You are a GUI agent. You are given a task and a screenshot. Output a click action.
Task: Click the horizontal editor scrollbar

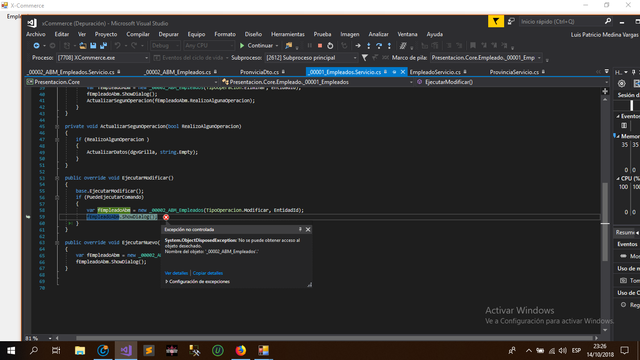coord(334,338)
